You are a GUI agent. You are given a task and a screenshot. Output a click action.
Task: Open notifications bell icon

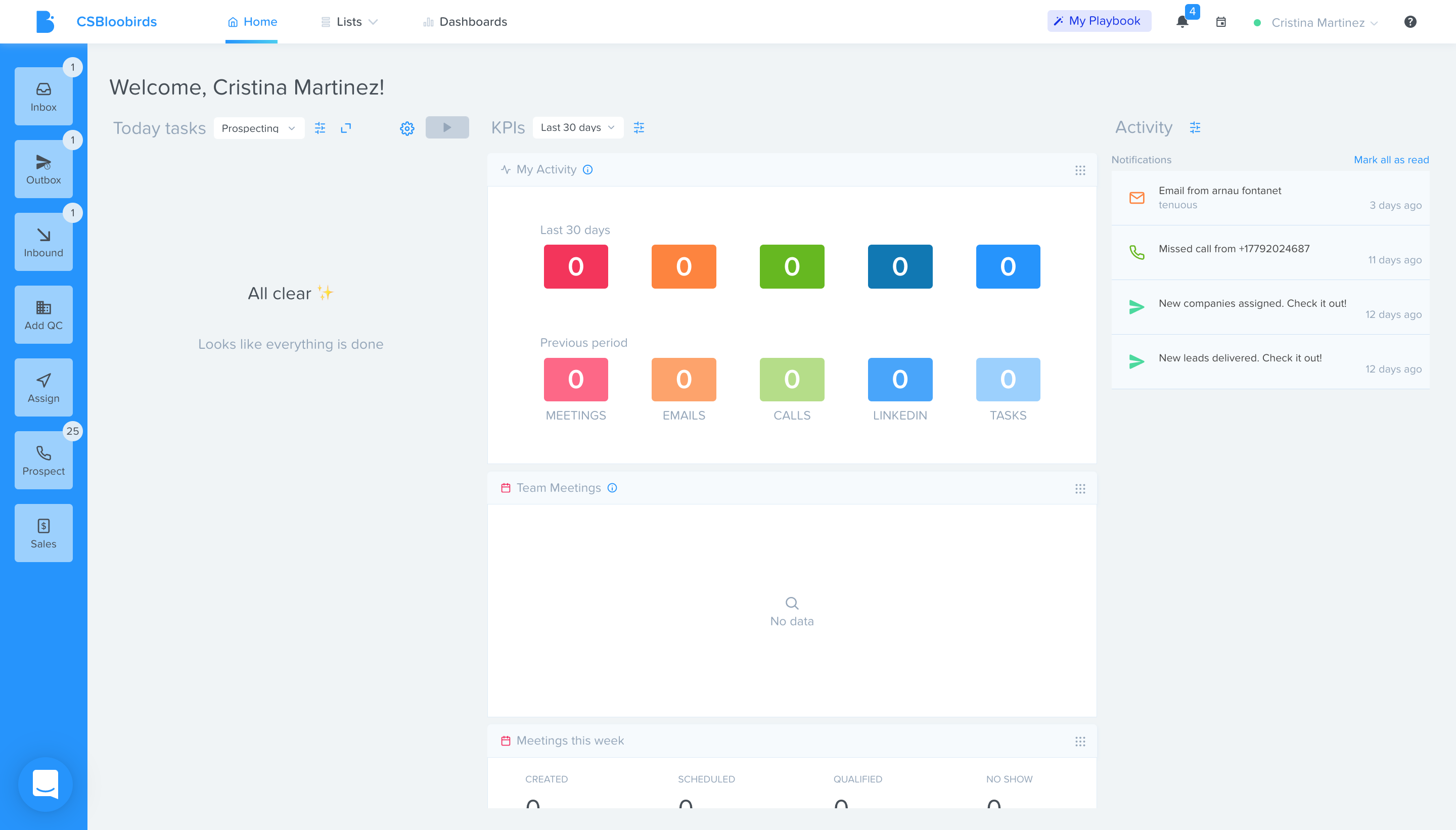coord(1182,22)
